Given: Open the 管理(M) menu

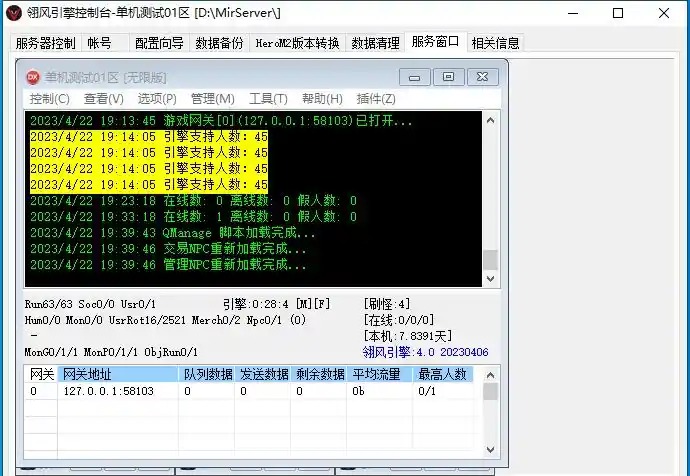Looking at the screenshot, I should click(x=213, y=99).
